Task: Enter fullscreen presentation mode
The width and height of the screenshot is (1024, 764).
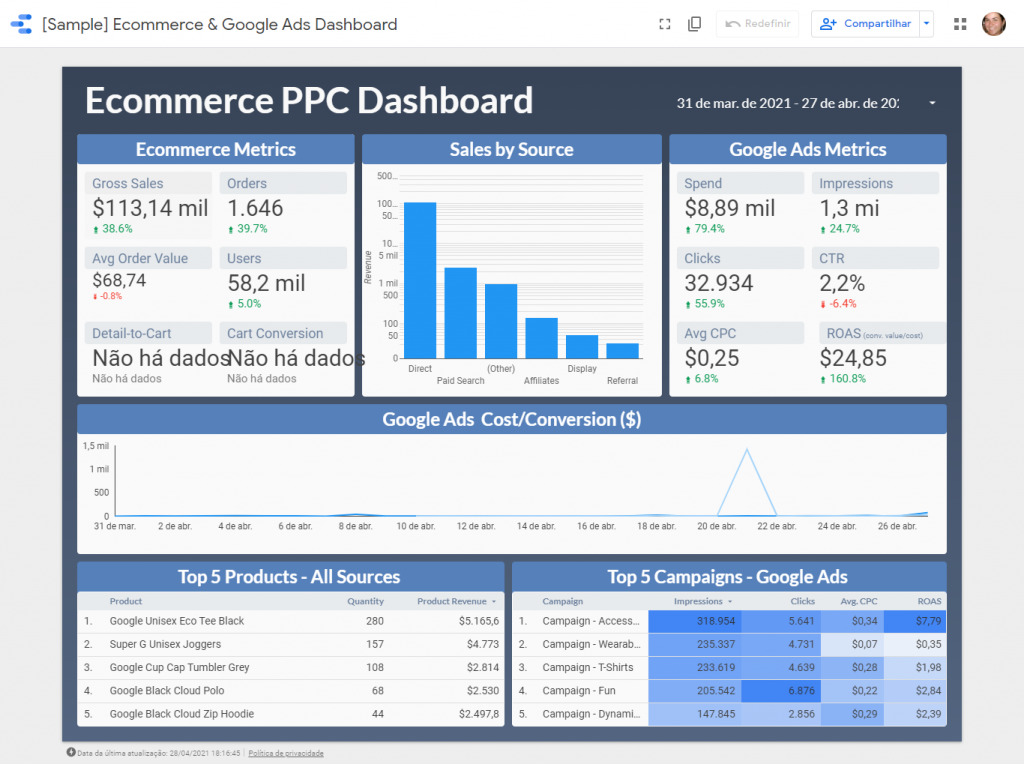Action: click(664, 24)
